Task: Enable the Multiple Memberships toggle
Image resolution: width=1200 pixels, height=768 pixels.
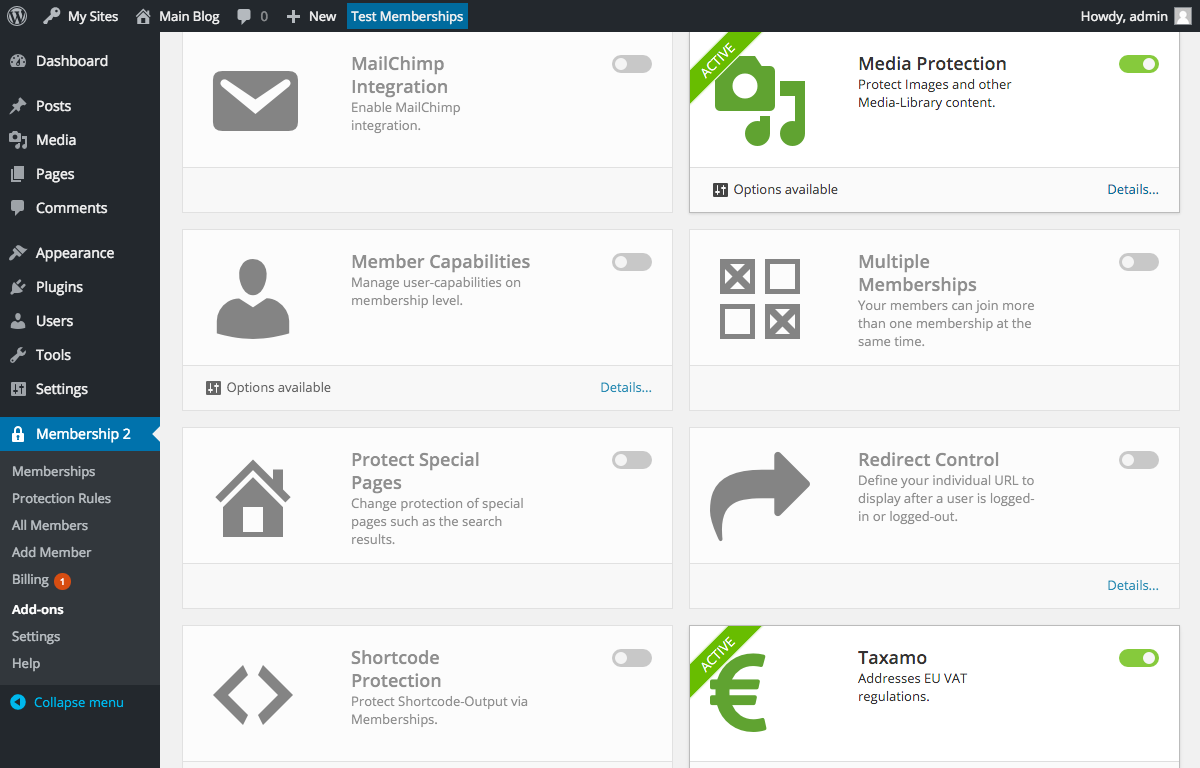Action: pyautogui.click(x=1139, y=262)
